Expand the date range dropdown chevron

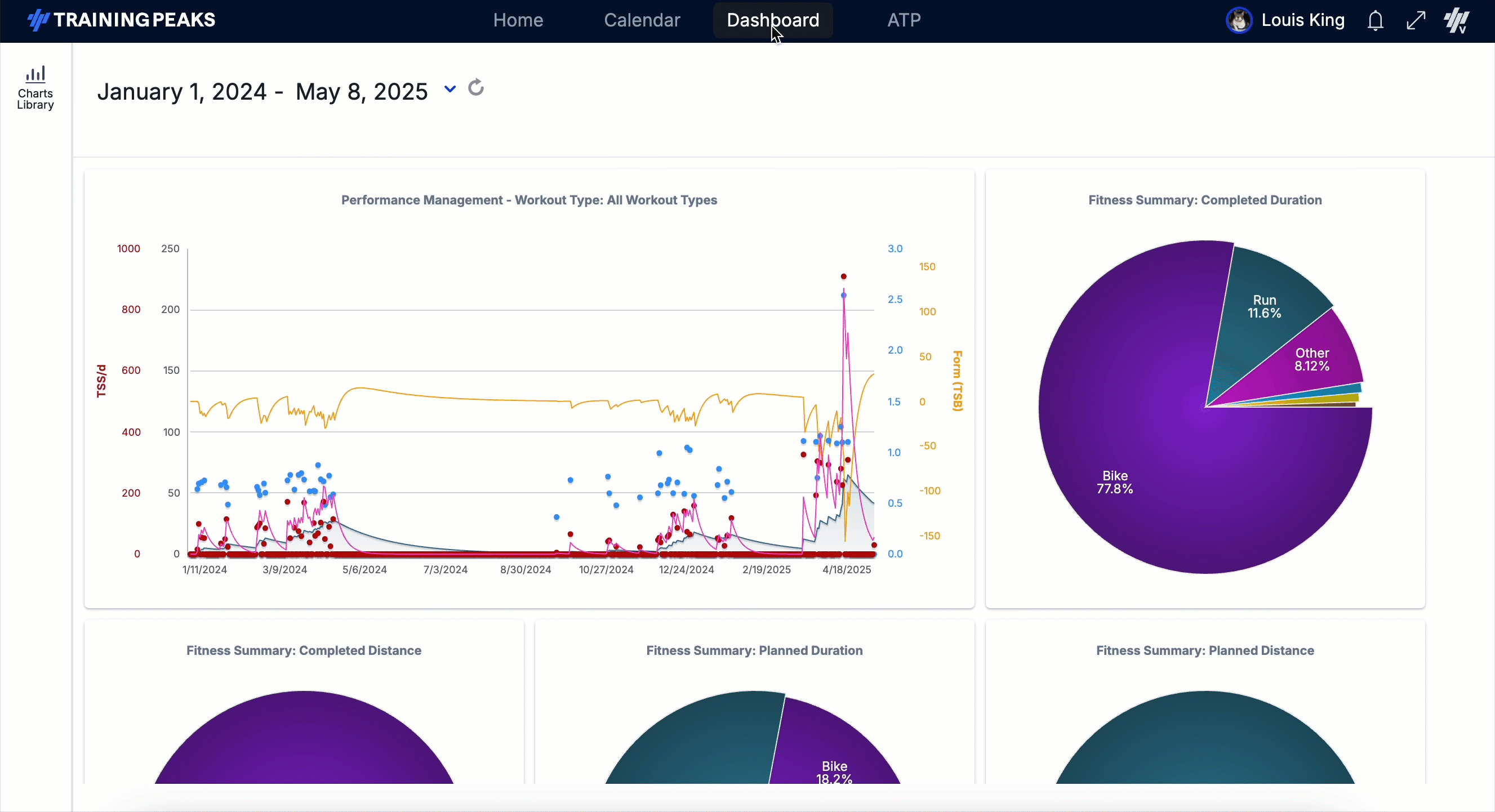(x=450, y=89)
